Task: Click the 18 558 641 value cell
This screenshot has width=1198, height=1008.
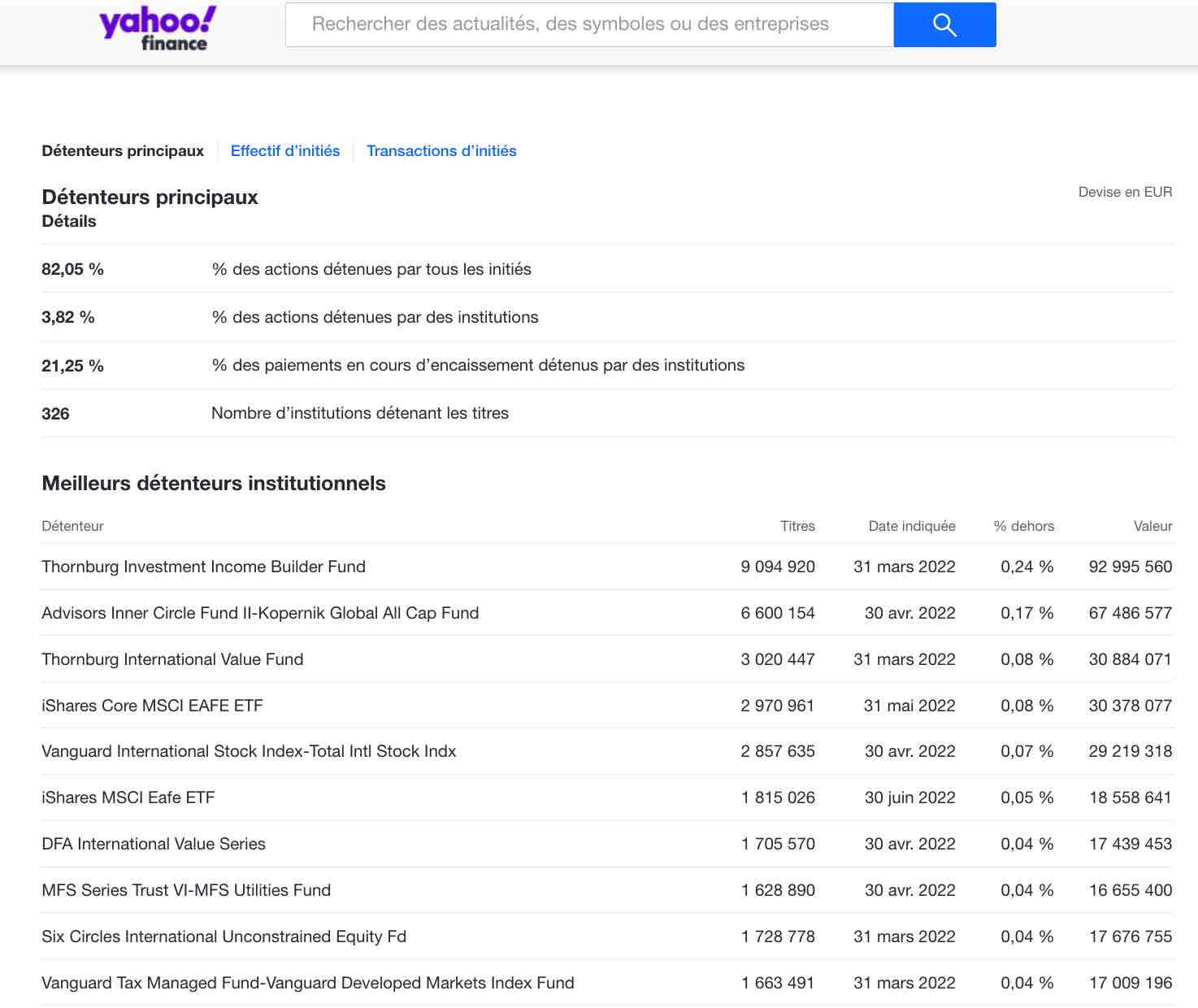Action: coord(1131,797)
